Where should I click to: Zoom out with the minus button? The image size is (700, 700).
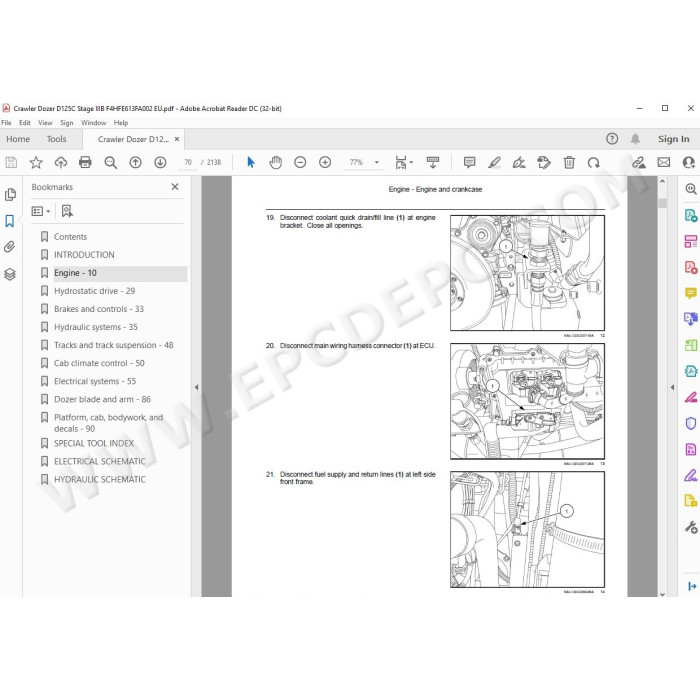300,162
